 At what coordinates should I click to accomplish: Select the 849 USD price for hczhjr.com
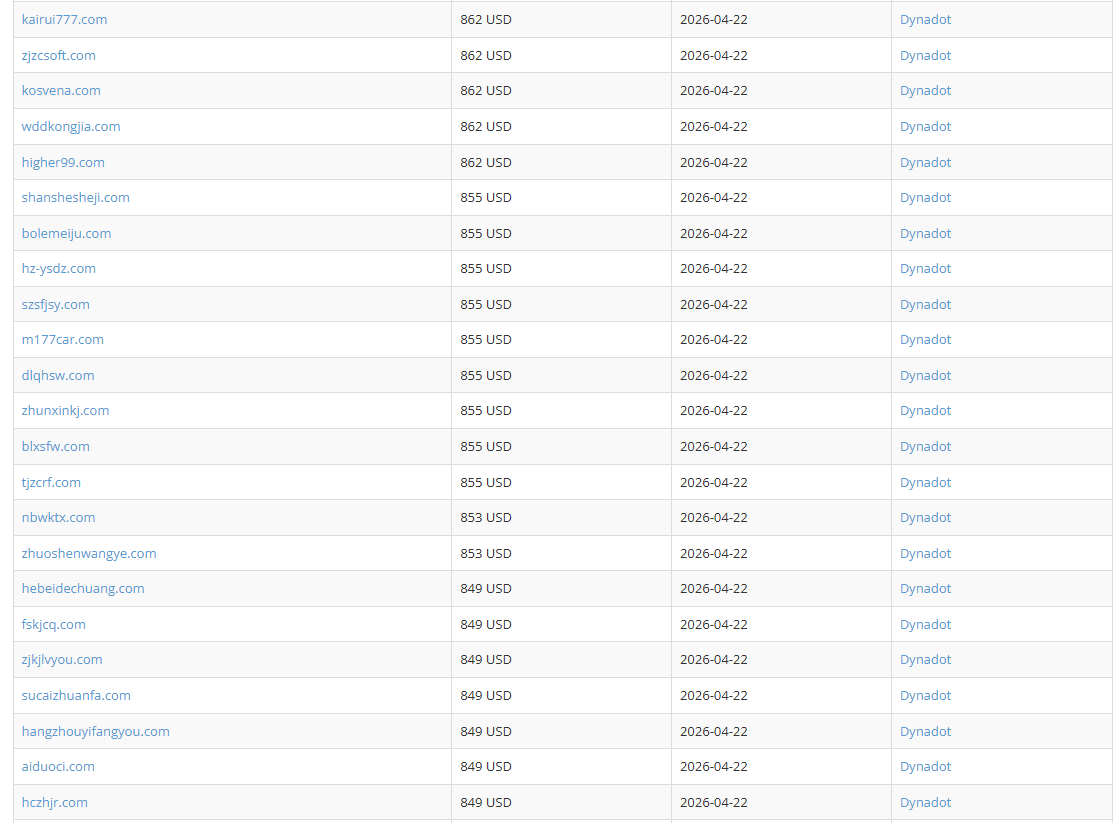[486, 803]
